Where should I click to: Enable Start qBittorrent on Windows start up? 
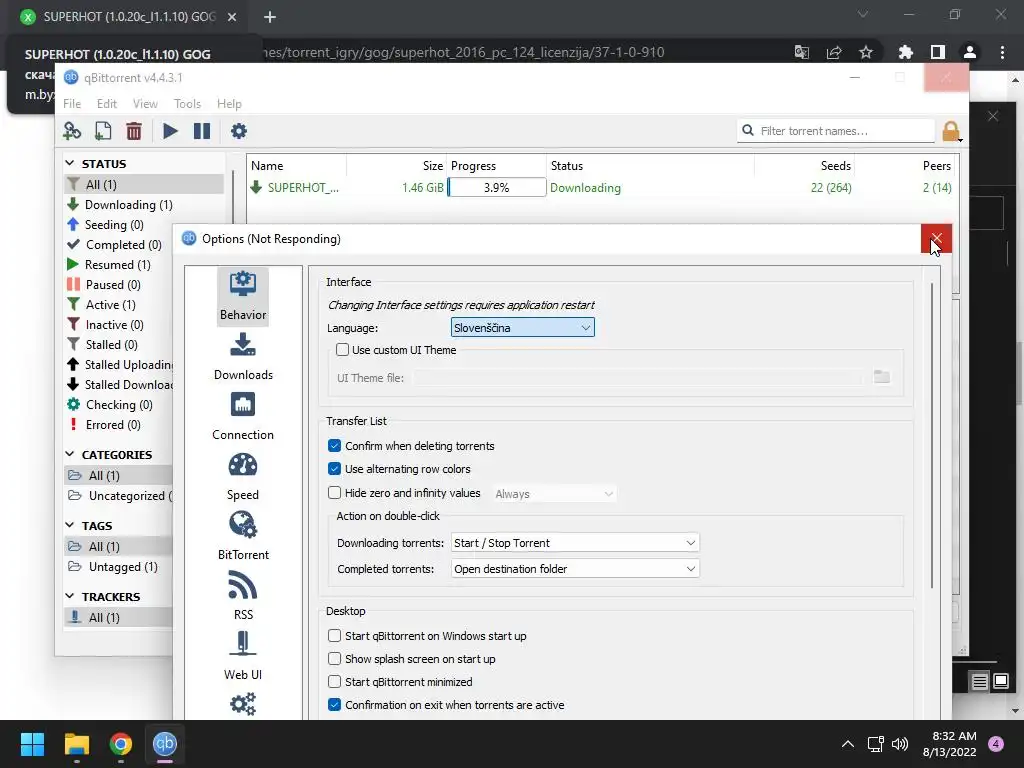pos(334,635)
